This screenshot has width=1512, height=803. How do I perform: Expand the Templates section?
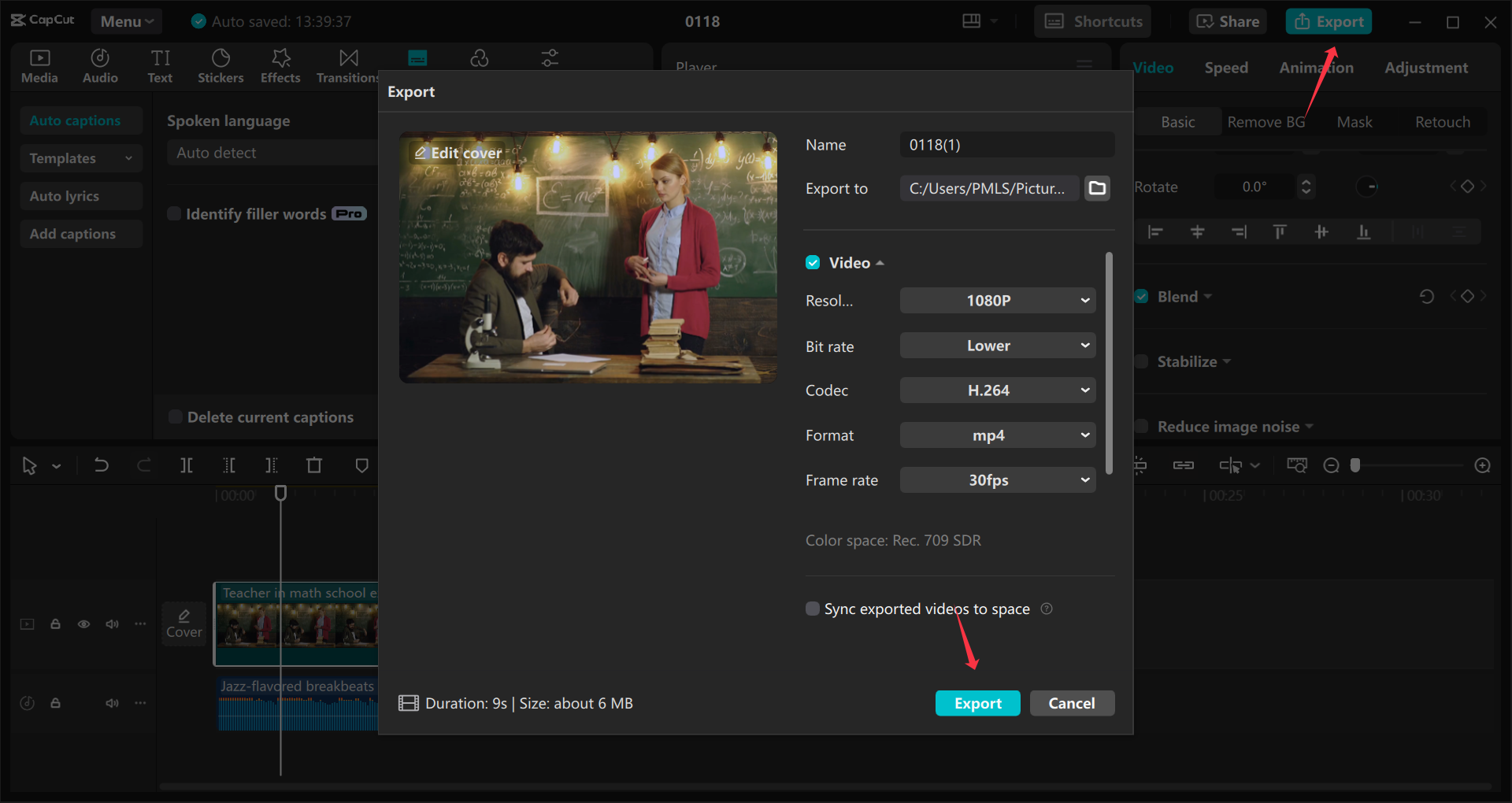pyautogui.click(x=80, y=157)
